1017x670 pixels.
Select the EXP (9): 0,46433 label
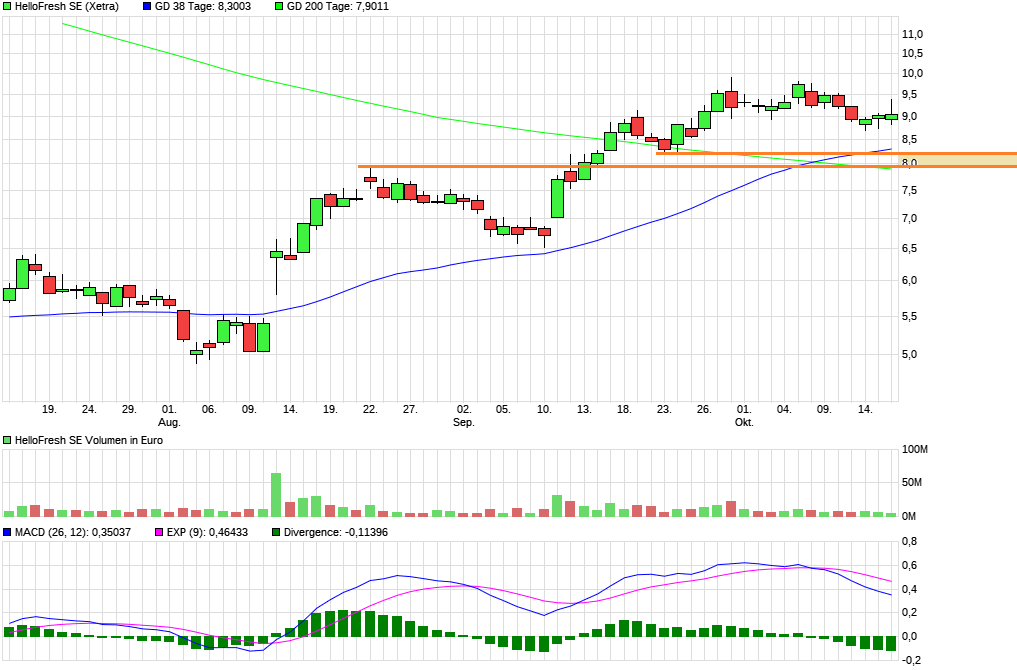[208, 532]
